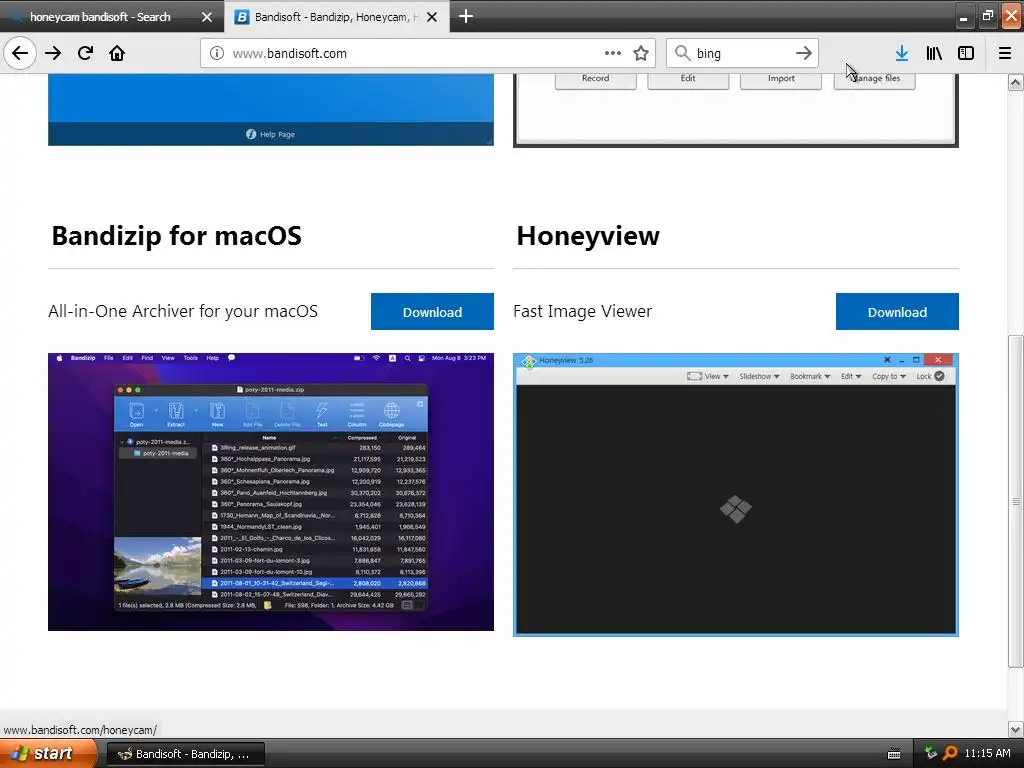Click Codepage globe icon in Bandizip screenshot

click(x=391, y=414)
